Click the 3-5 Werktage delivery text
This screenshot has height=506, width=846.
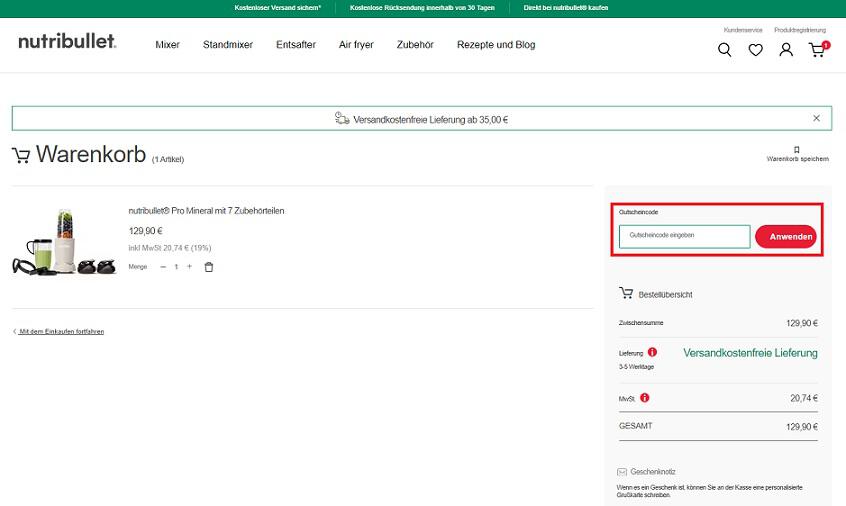tap(636, 367)
